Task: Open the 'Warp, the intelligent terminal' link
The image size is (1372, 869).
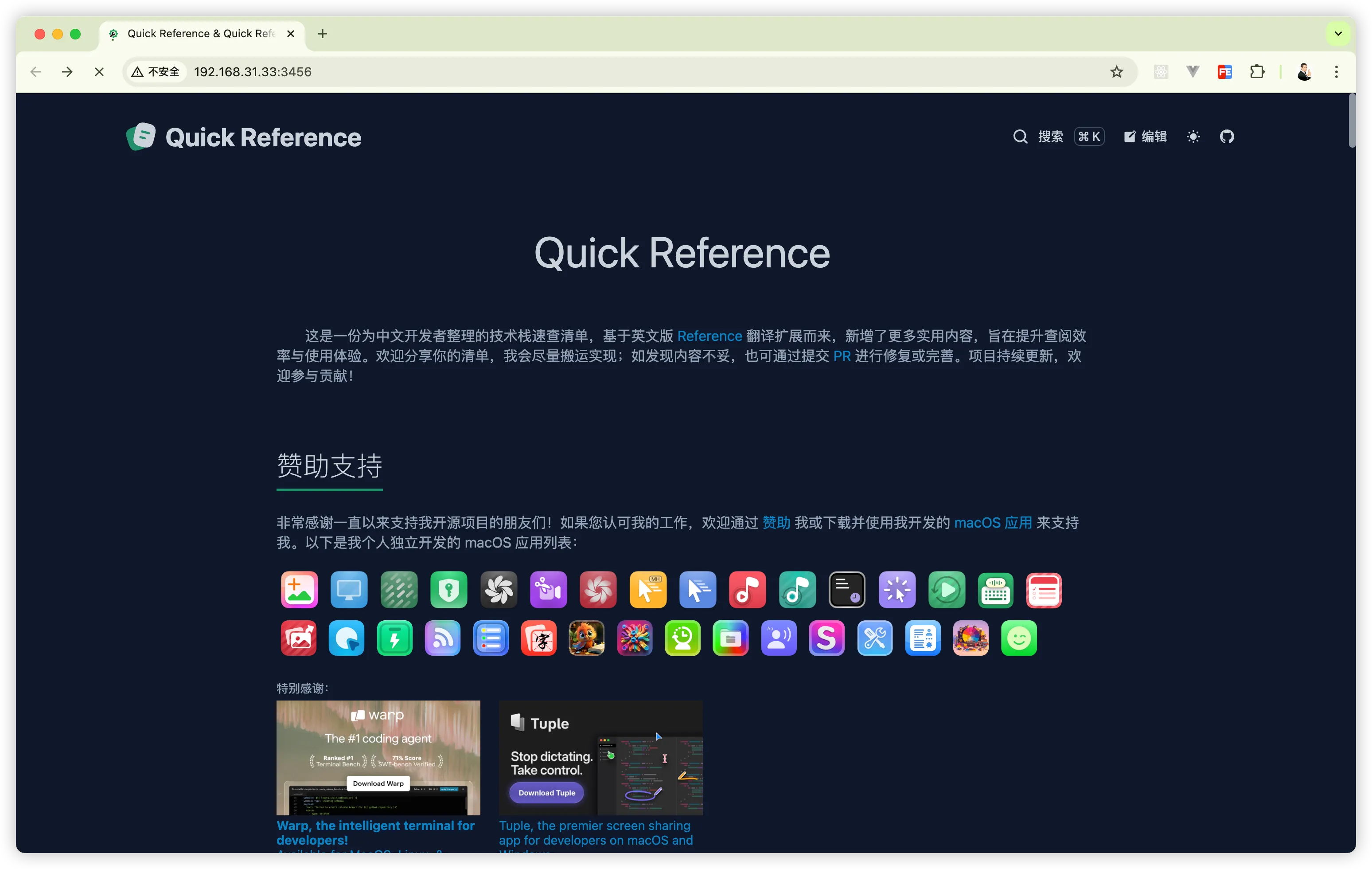Action: pyautogui.click(x=375, y=833)
